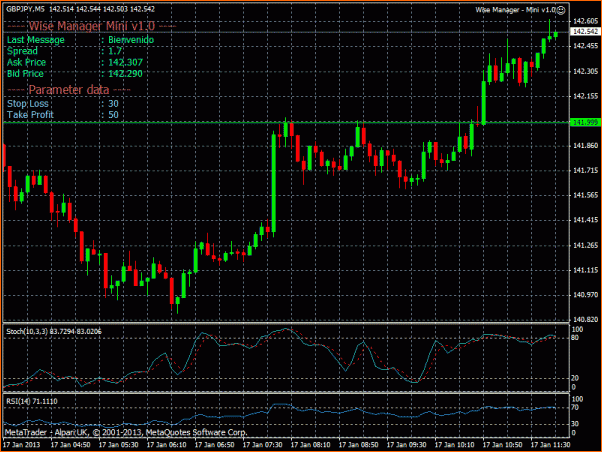Screen dimensions: 602x452
Task: Click the '17 Jan 11:30' time axis label
Action: (x=551, y=445)
